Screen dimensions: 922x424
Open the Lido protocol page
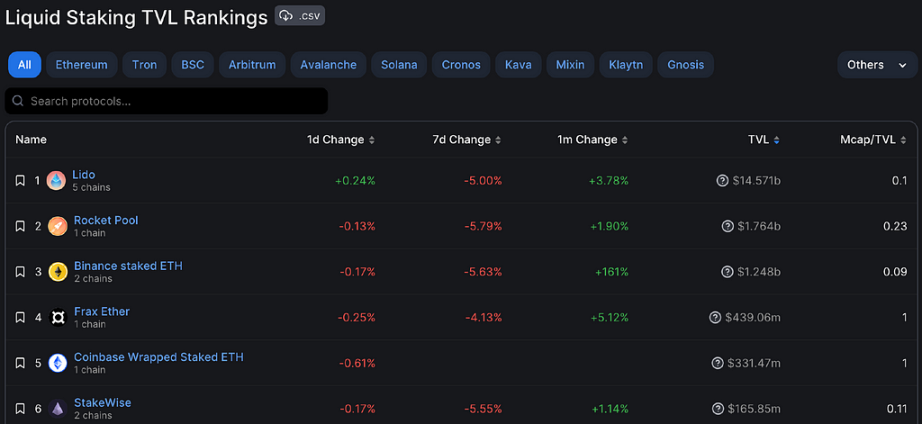coord(83,175)
